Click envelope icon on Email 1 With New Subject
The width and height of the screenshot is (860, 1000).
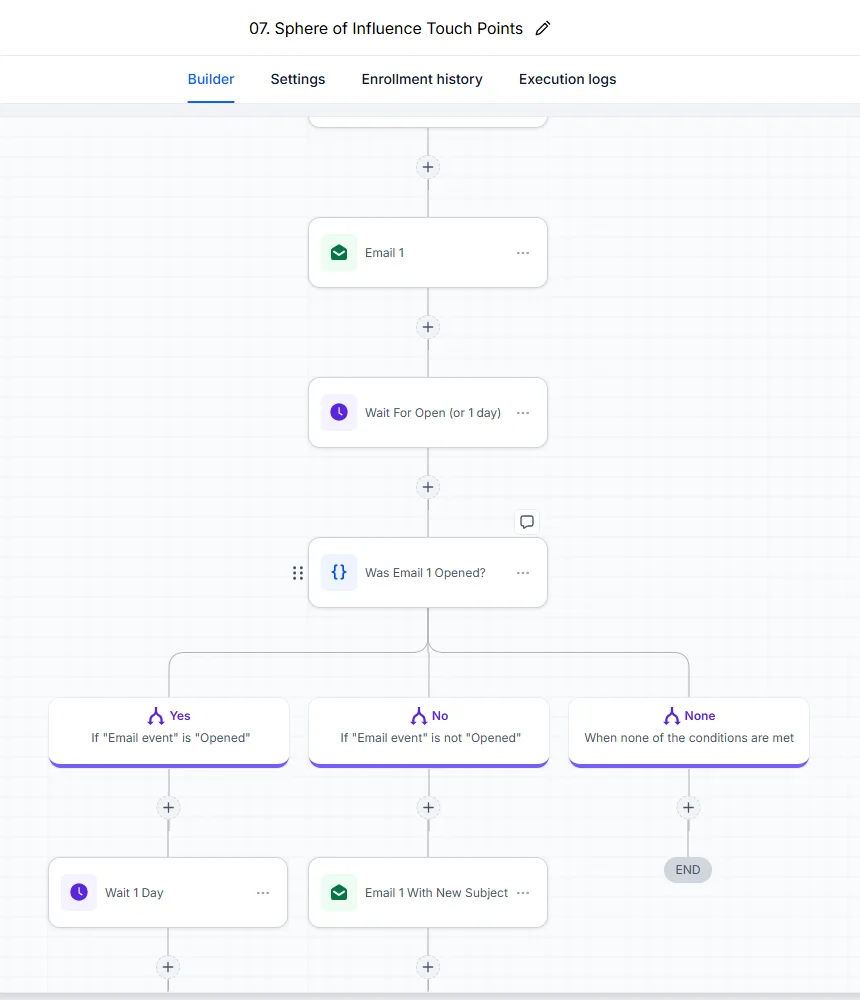pyautogui.click(x=339, y=892)
